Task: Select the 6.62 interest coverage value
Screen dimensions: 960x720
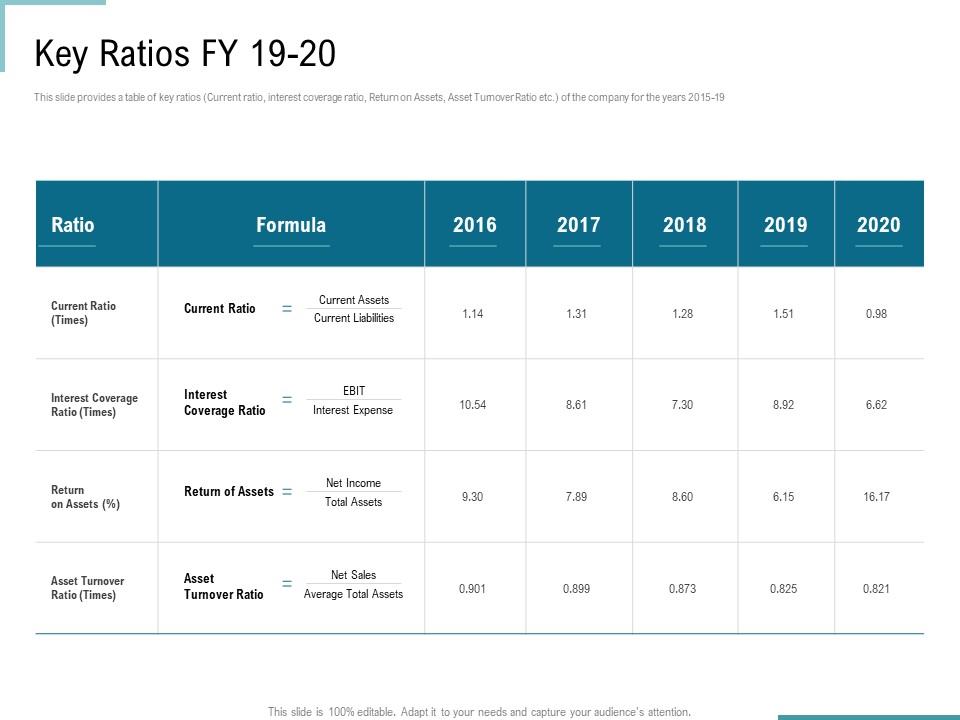Action: 876,405
